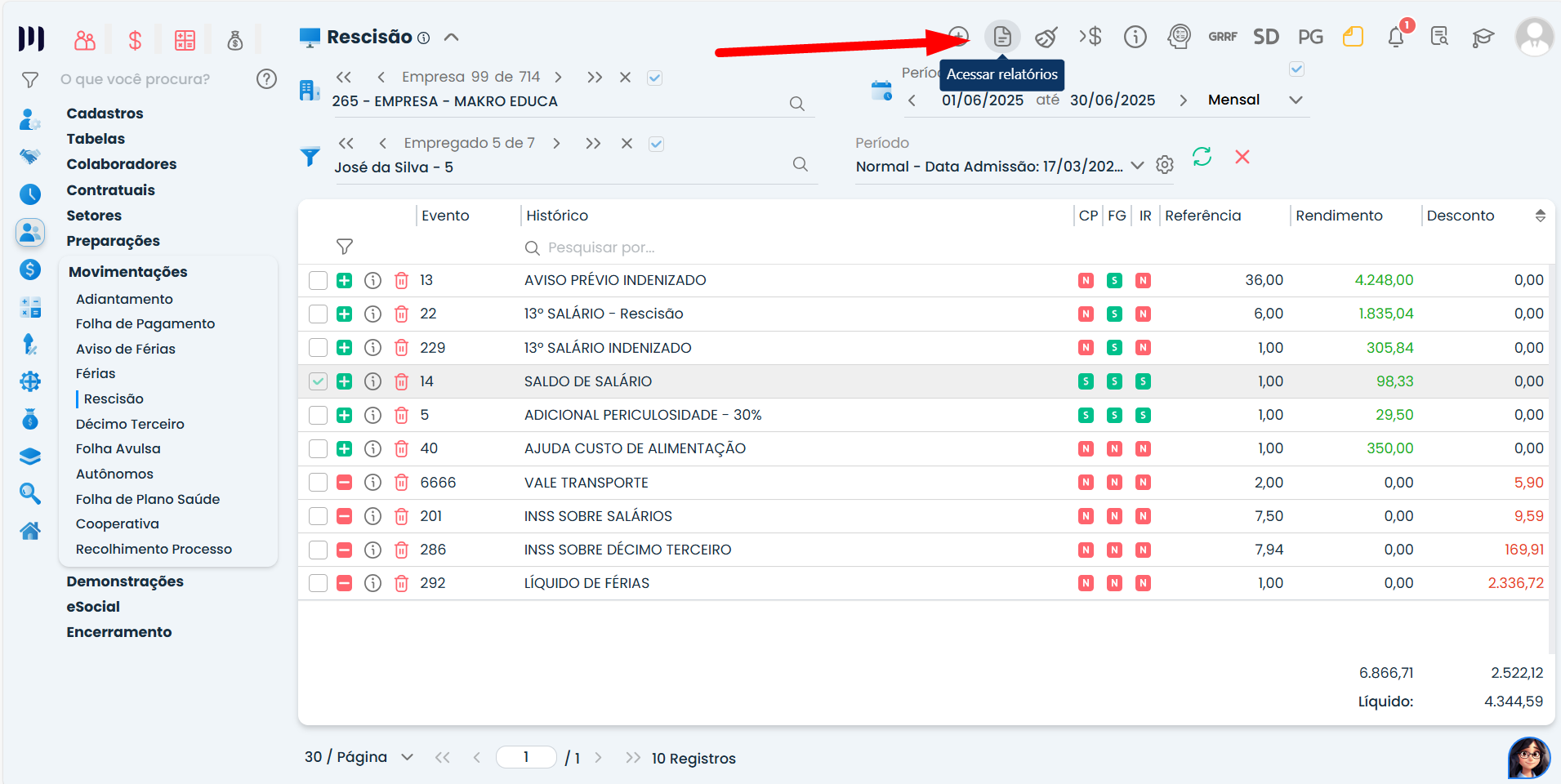
Task: Expand the eSocial section
Action: 93,607
